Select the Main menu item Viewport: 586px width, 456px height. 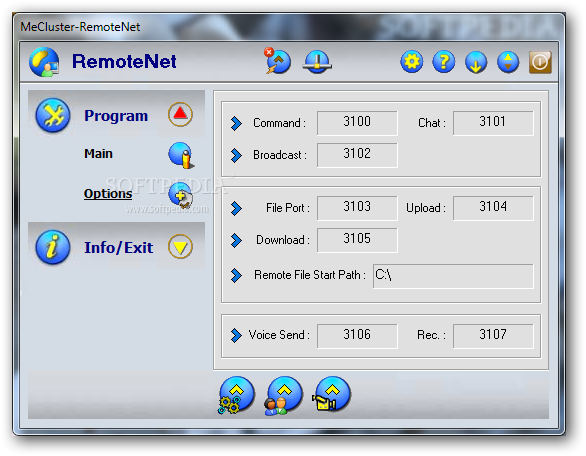click(98, 154)
